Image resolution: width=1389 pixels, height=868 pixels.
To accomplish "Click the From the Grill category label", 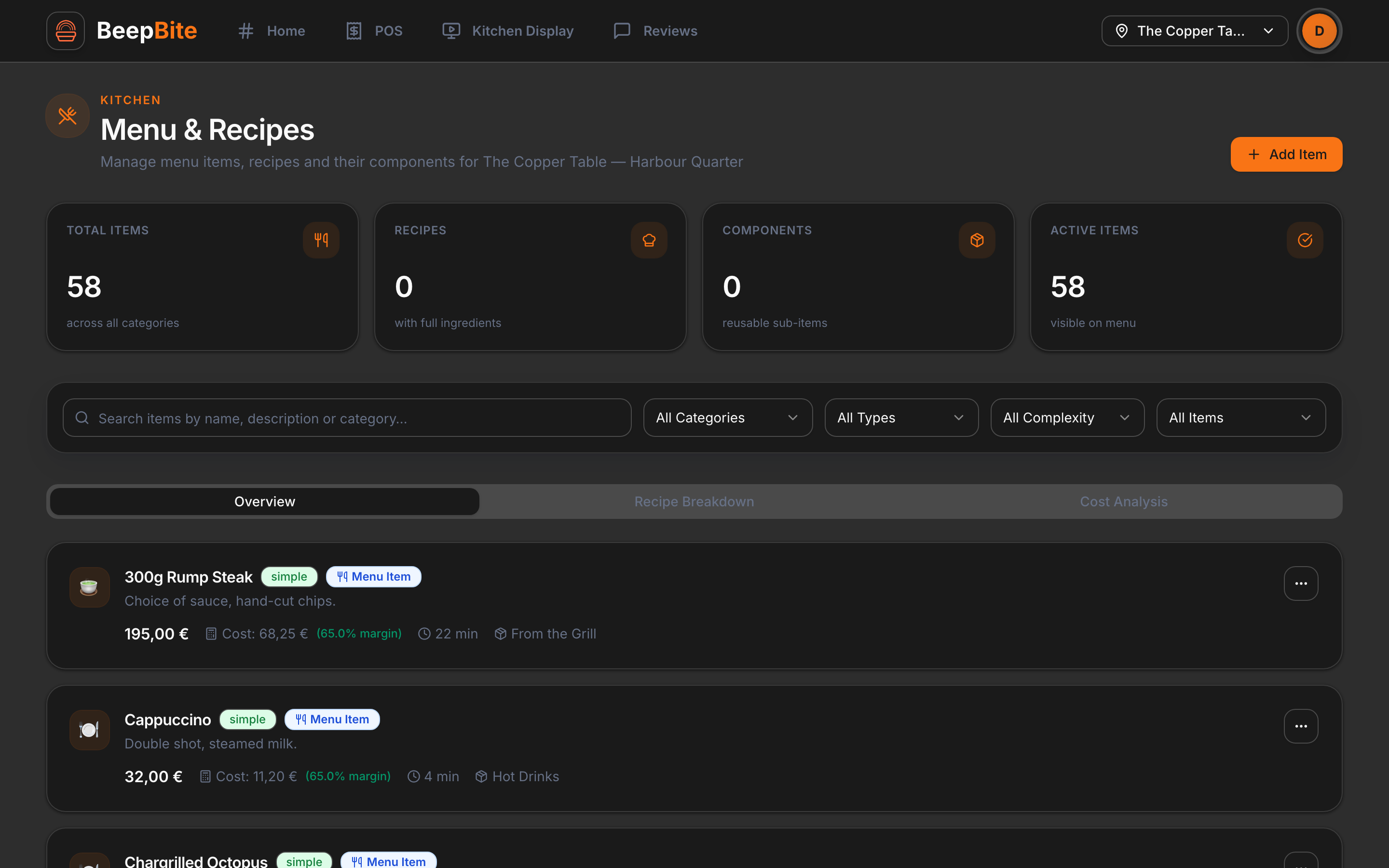I will tap(553, 634).
